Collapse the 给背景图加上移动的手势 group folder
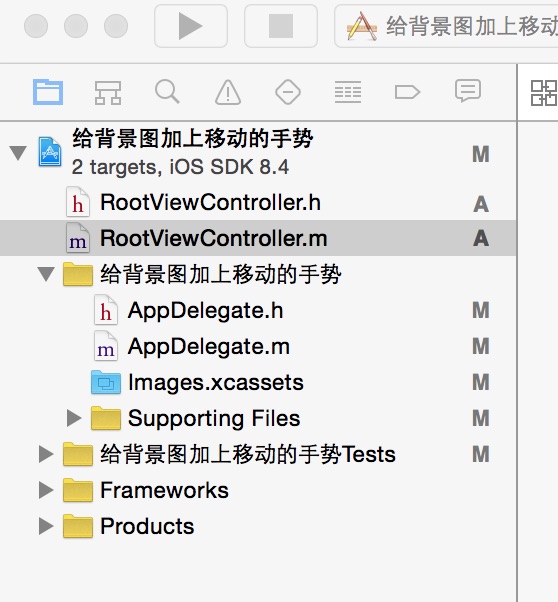The height and width of the screenshot is (602, 558). click(x=46, y=274)
